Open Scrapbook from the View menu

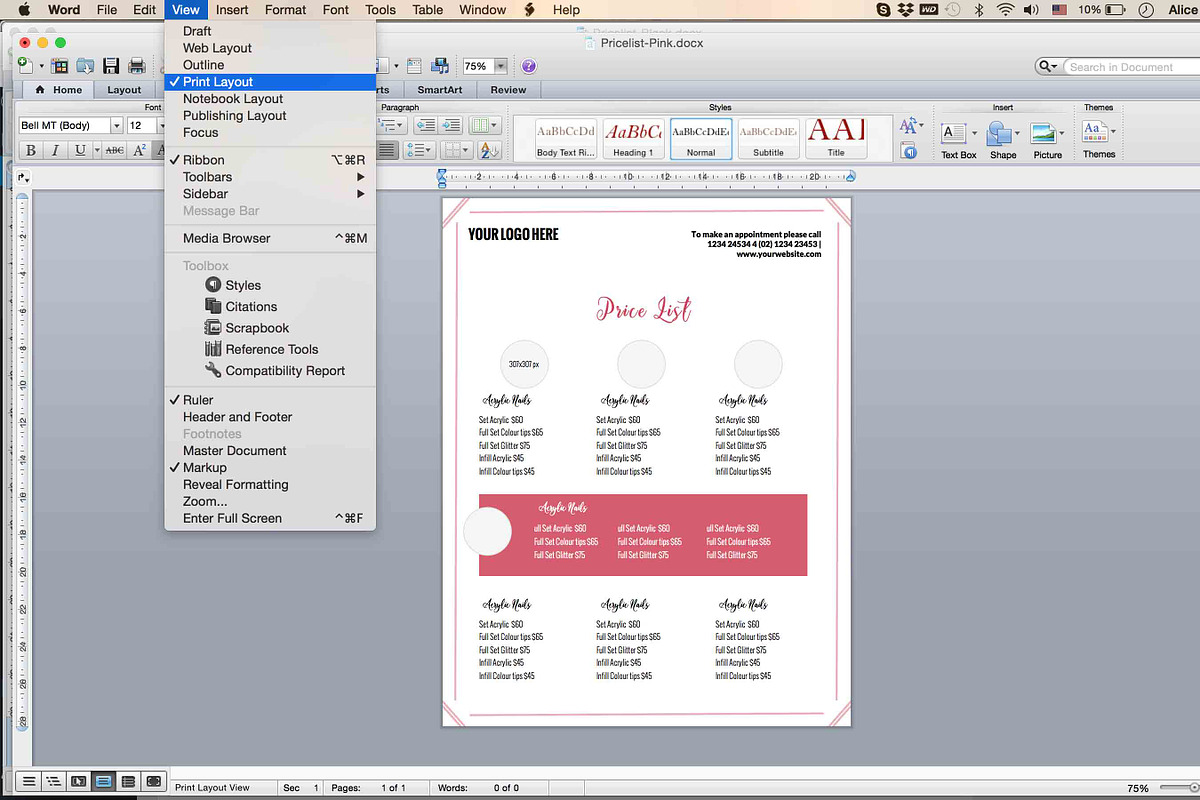click(x=256, y=328)
